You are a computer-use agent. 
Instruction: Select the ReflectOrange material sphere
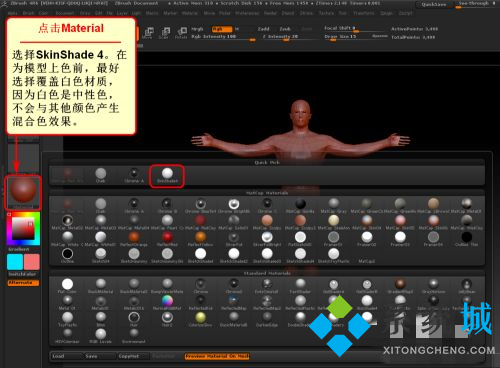(x=134, y=239)
